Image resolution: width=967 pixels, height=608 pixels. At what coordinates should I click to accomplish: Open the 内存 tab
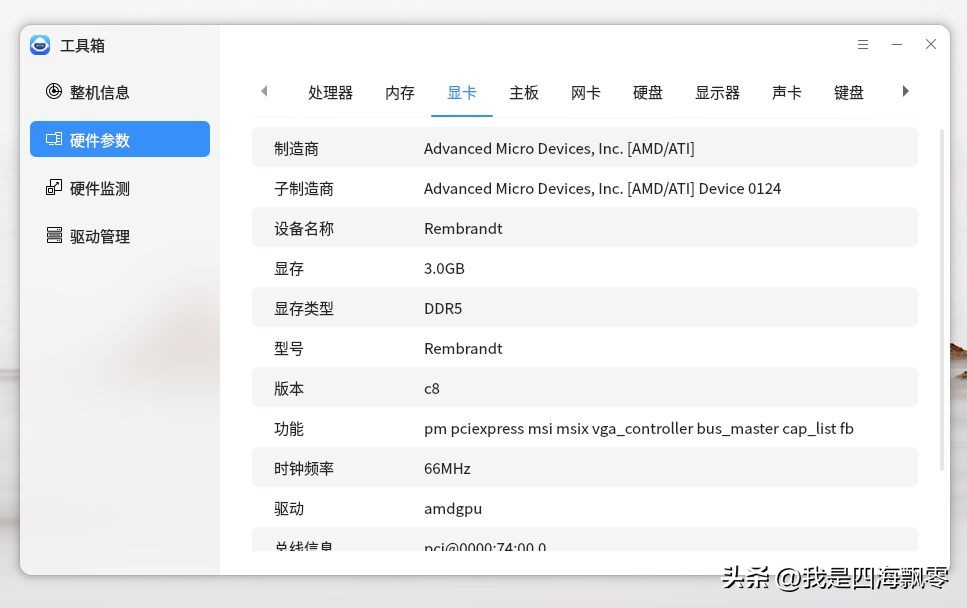[399, 92]
